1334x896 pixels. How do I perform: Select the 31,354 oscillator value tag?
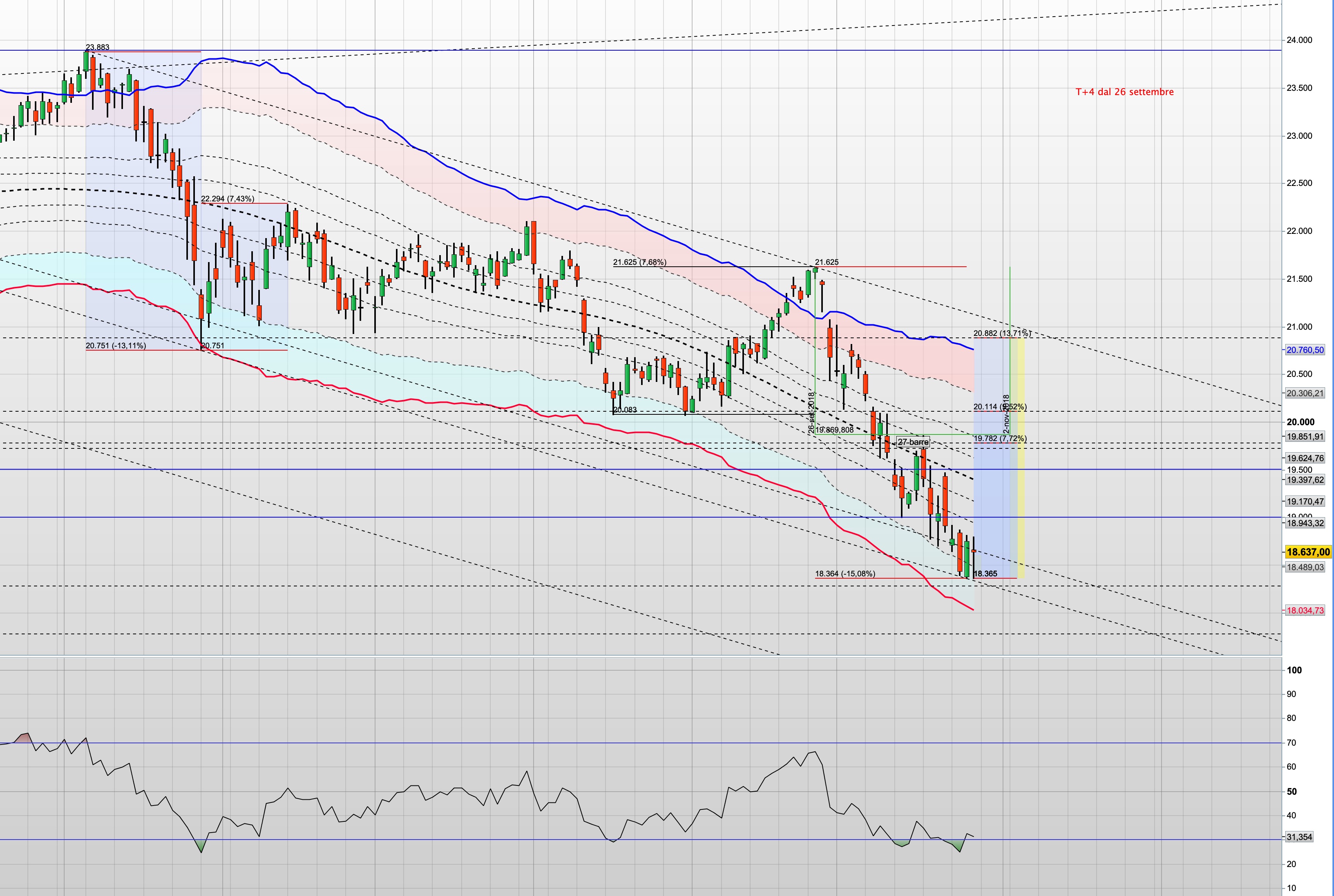point(1299,837)
